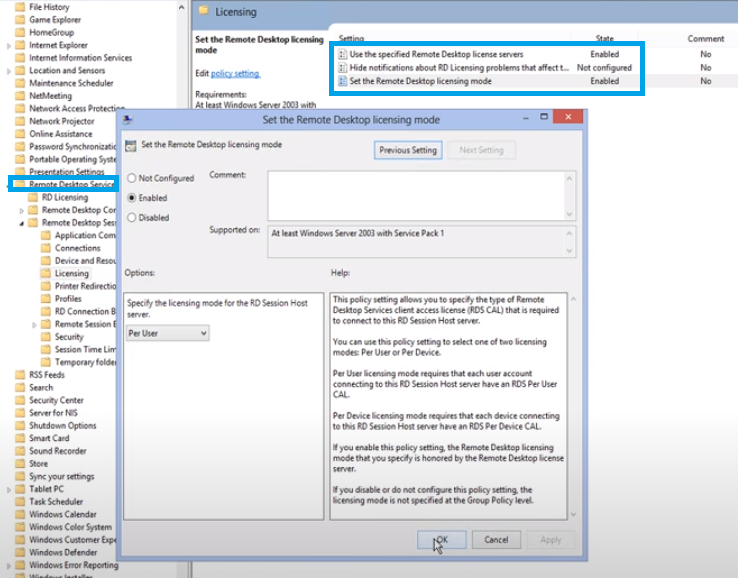Select the Profiles folder
This screenshot has height=578, width=738.
click(x=68, y=299)
